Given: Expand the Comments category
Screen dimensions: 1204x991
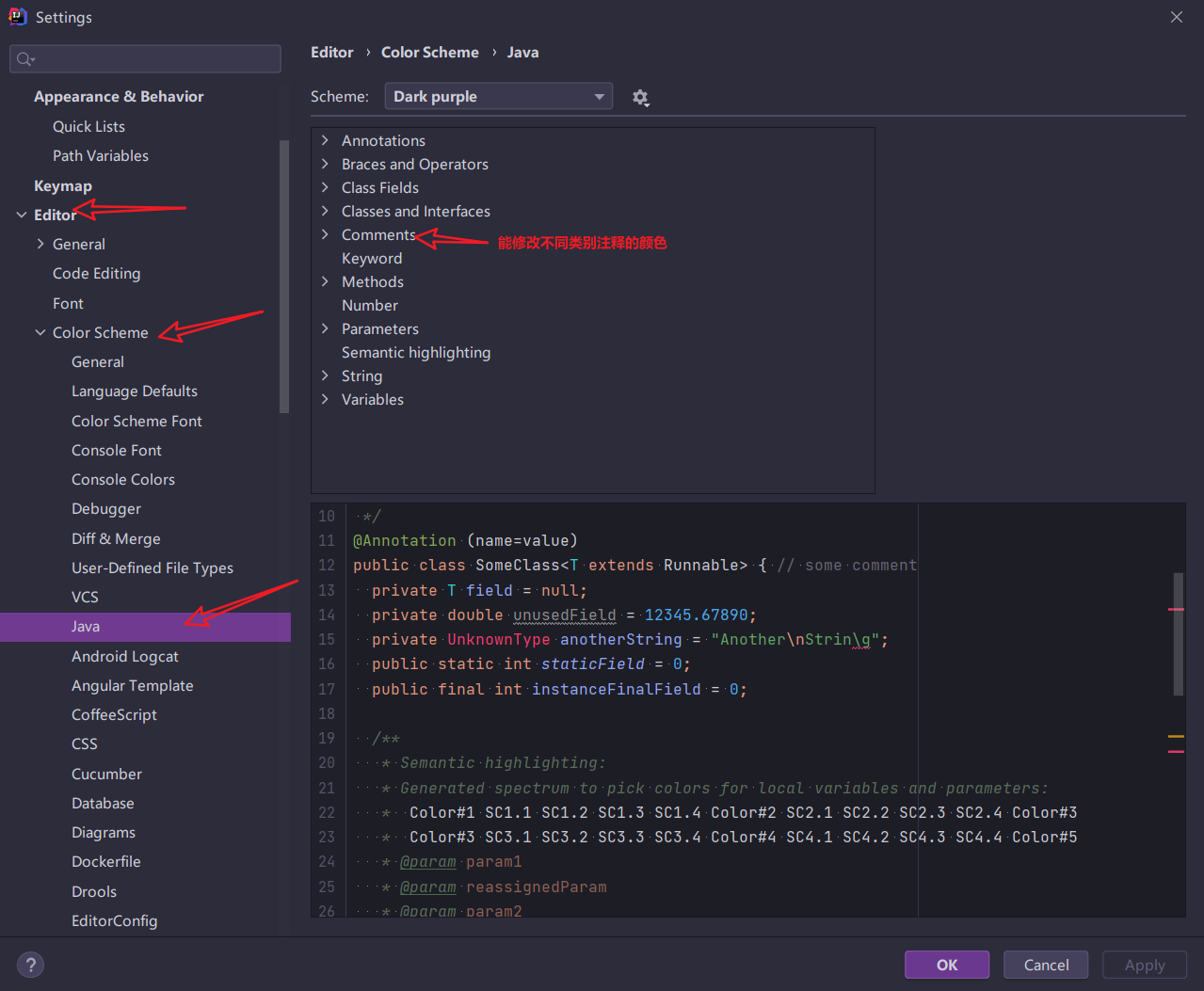Looking at the screenshot, I should (x=325, y=234).
